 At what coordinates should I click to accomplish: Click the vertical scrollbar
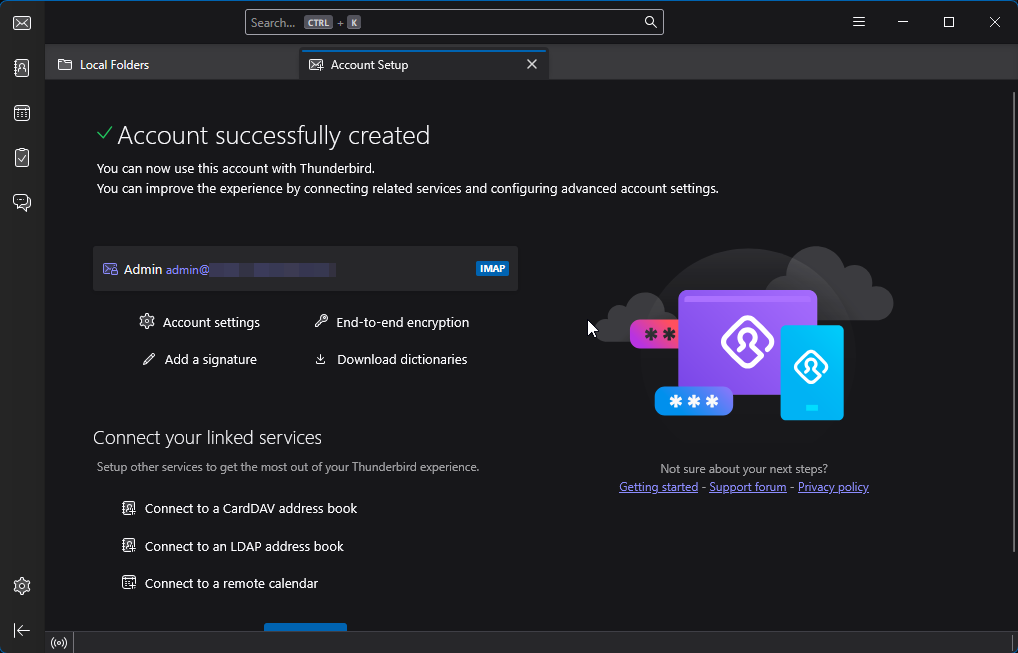pyautogui.click(x=1014, y=321)
